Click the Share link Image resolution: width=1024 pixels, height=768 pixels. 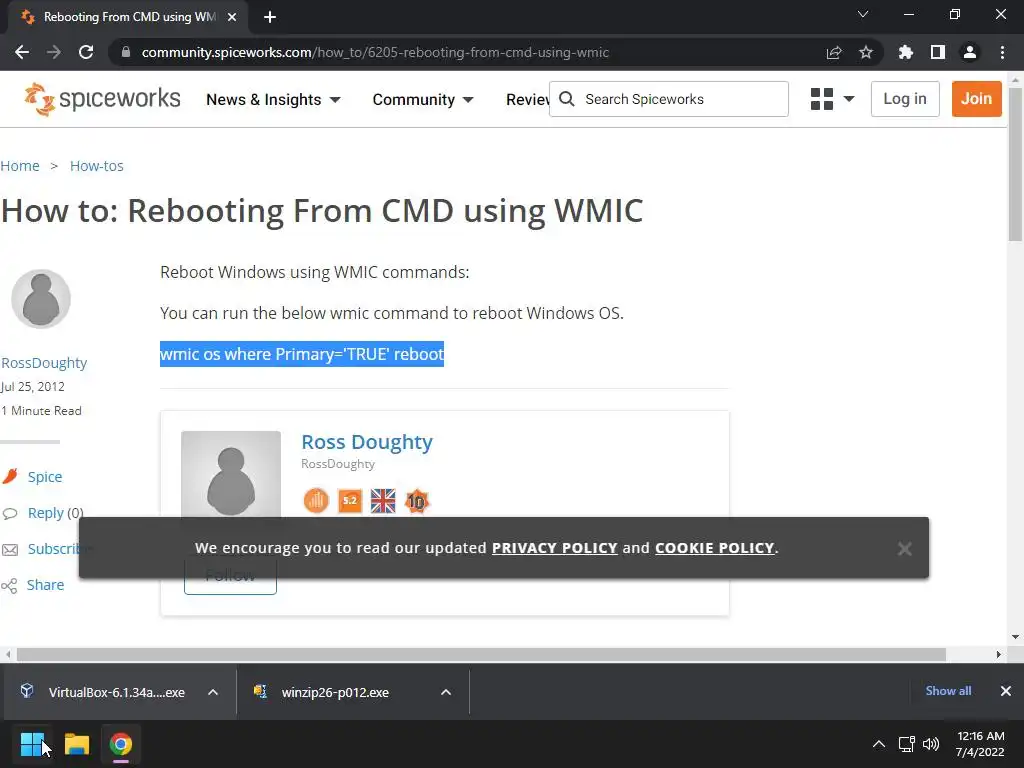click(x=45, y=585)
